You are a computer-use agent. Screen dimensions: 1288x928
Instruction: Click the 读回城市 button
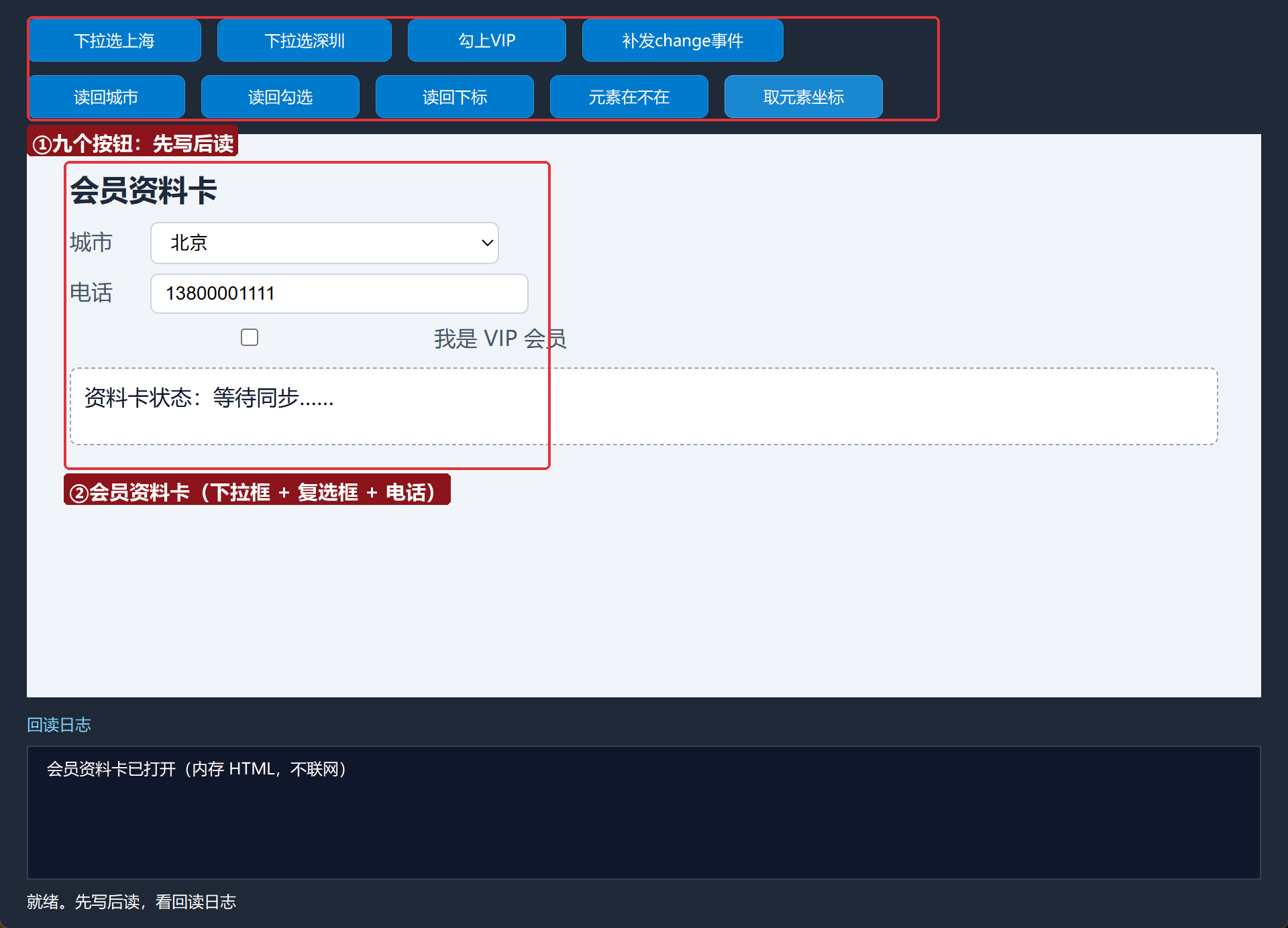point(106,97)
